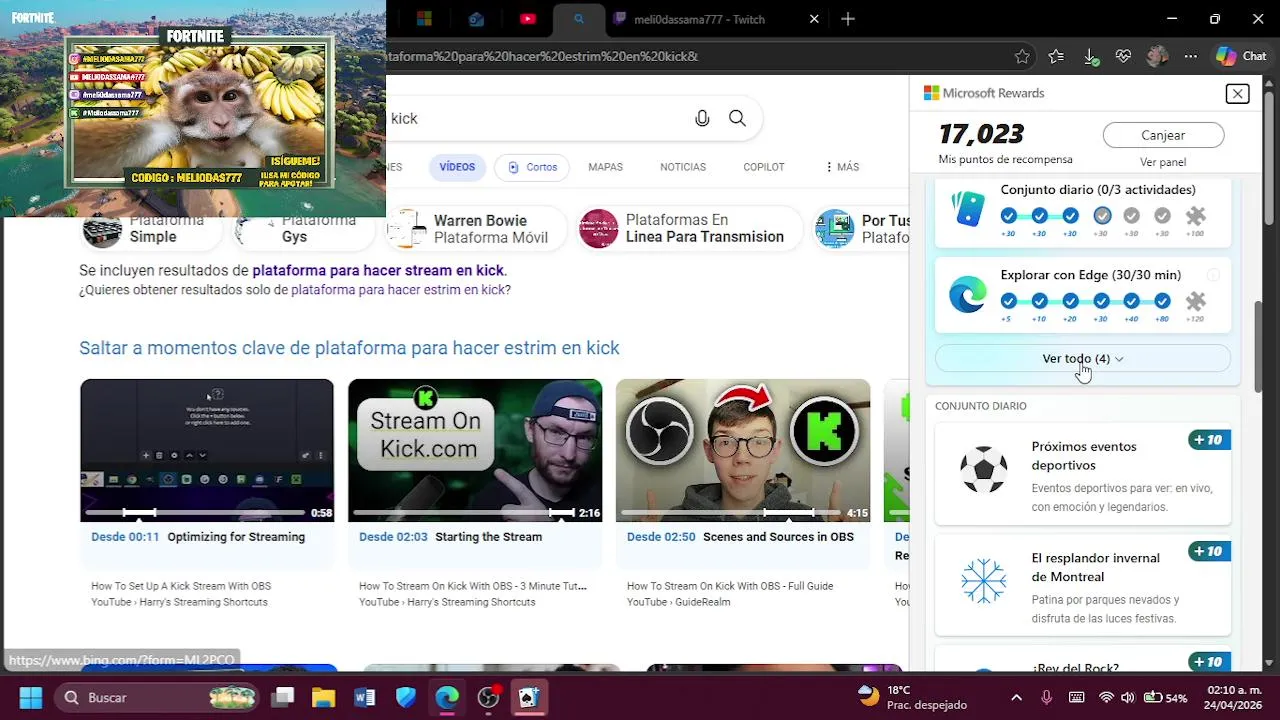
Task: Click first +30 checkmark in Conjunto diario
Action: 1008,216
